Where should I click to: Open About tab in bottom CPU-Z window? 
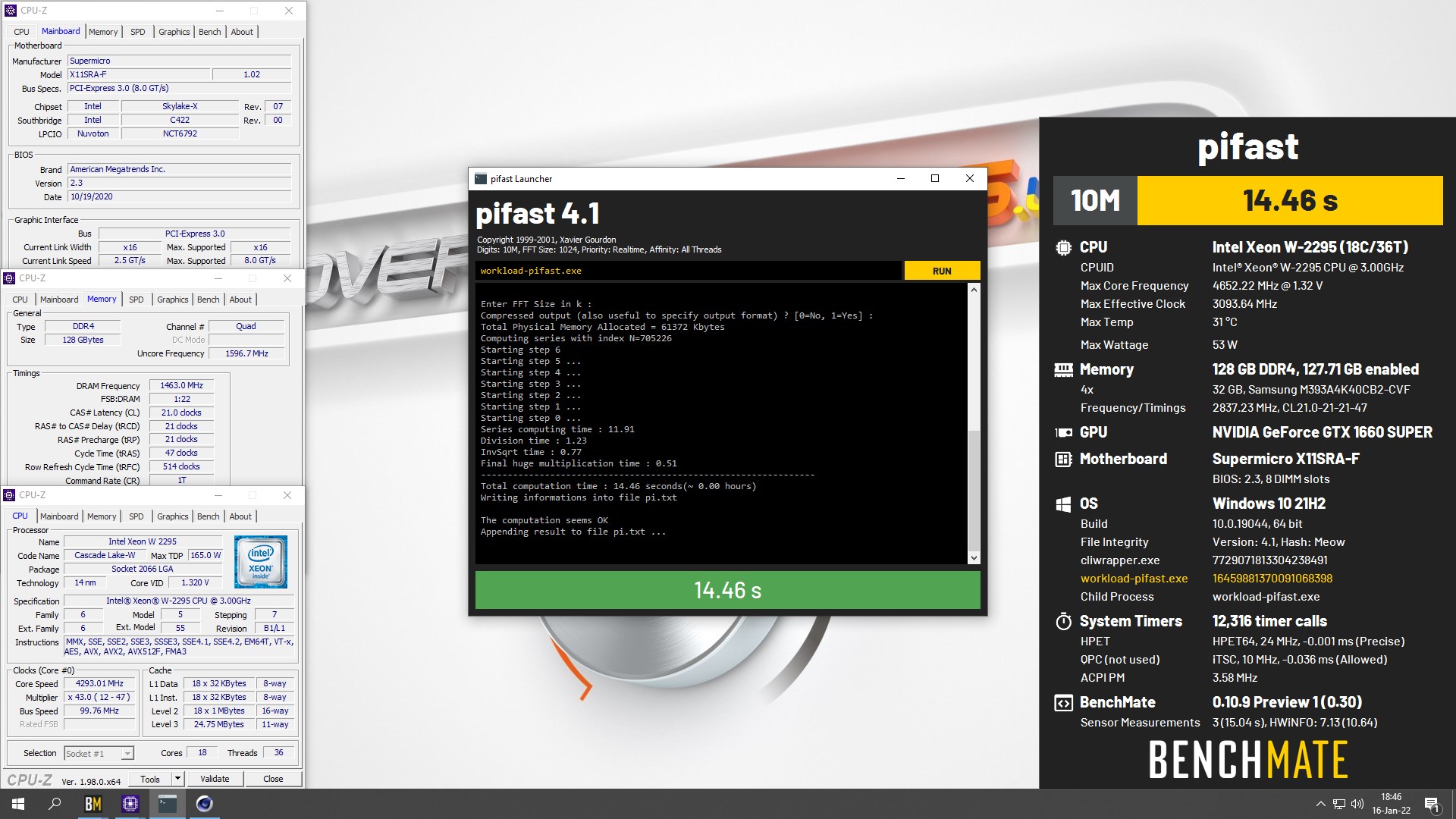point(240,516)
